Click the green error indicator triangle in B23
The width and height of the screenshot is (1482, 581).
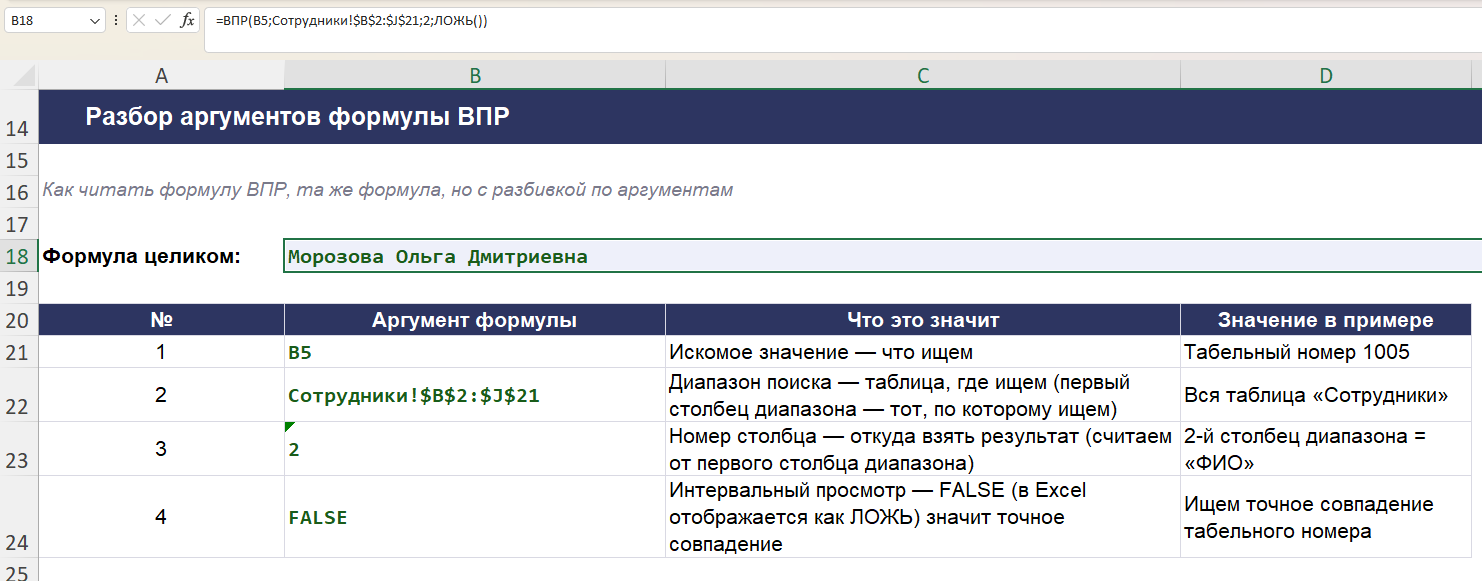coord(289,426)
